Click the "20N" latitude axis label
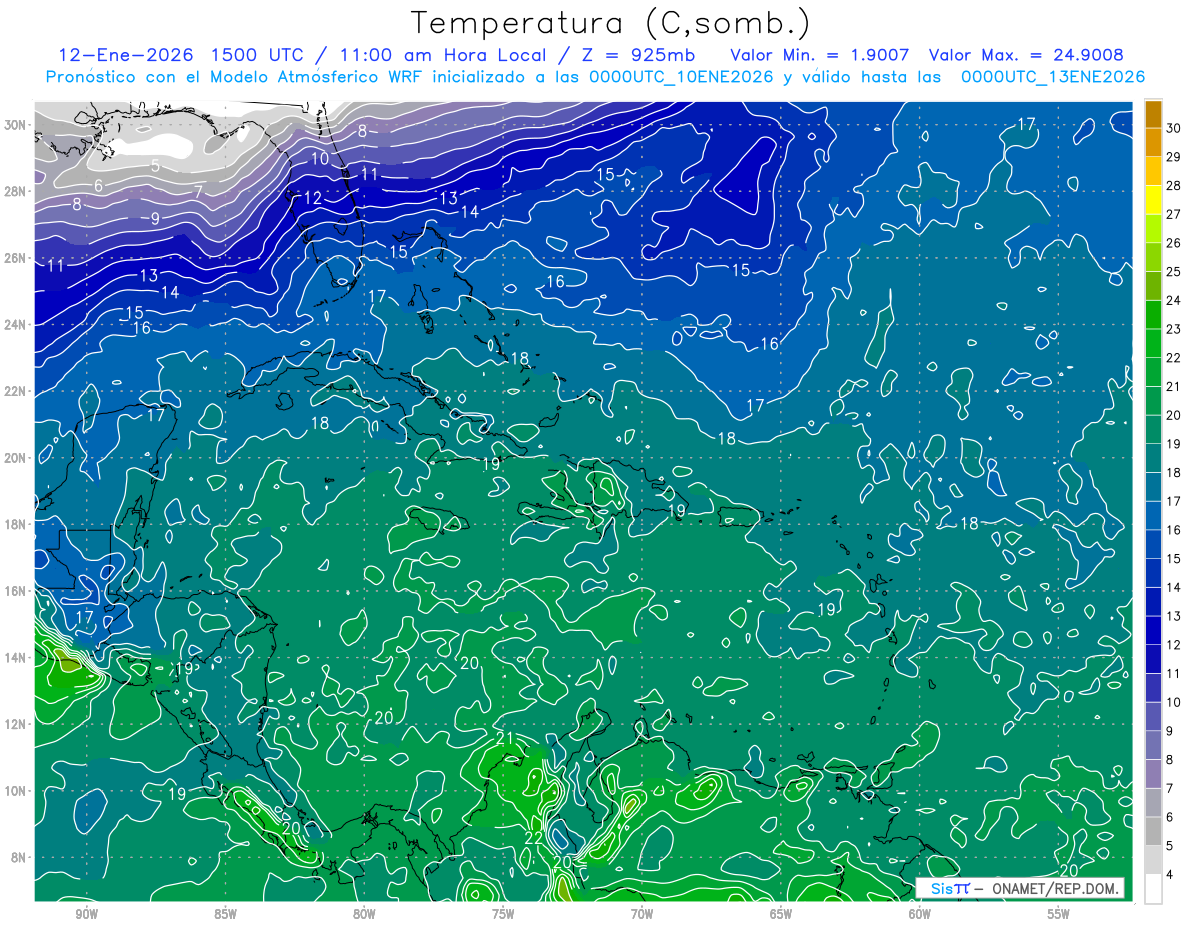The height and width of the screenshot is (927, 1200). [15, 457]
